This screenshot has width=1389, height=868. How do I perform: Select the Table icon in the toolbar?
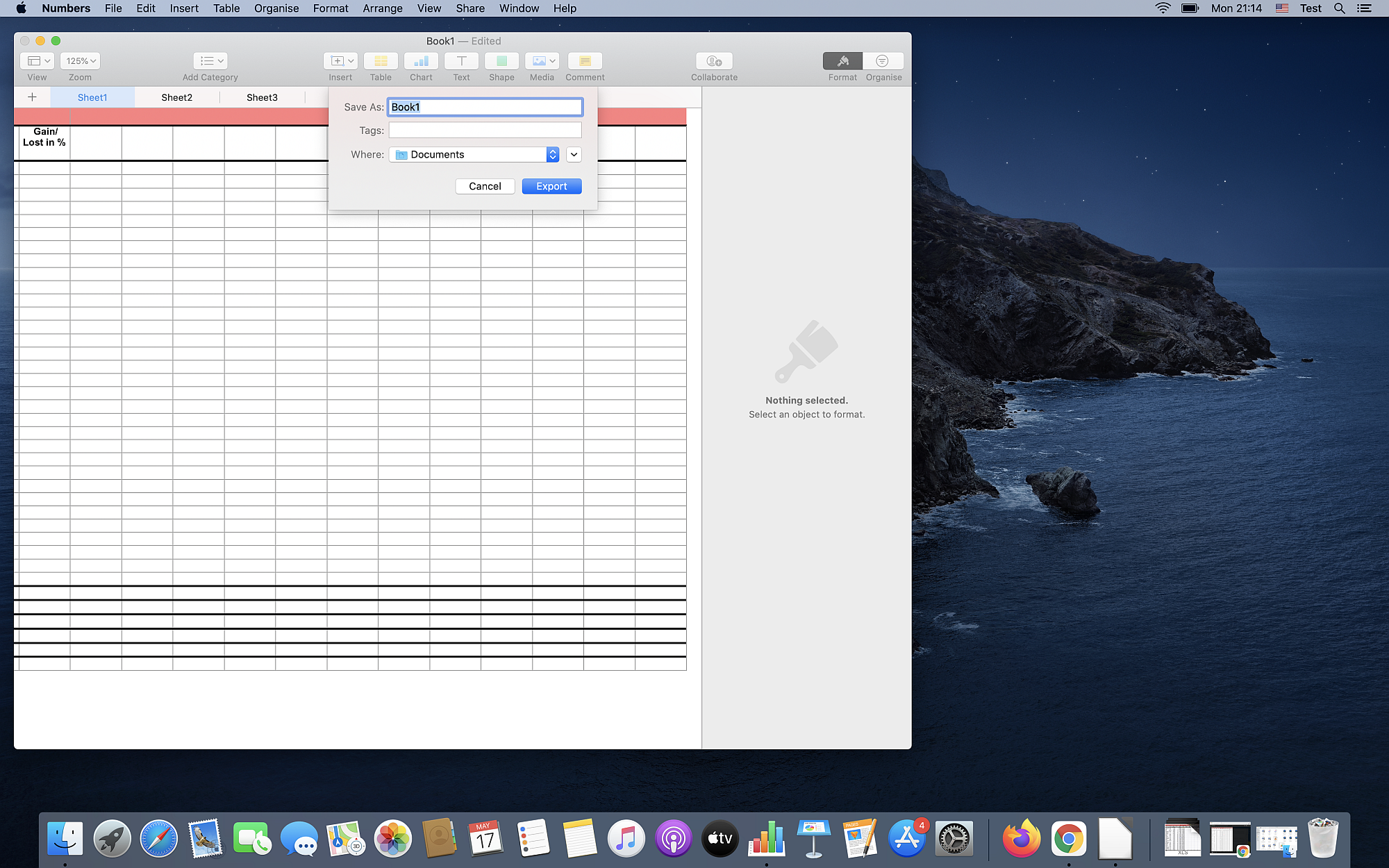pyautogui.click(x=380, y=61)
